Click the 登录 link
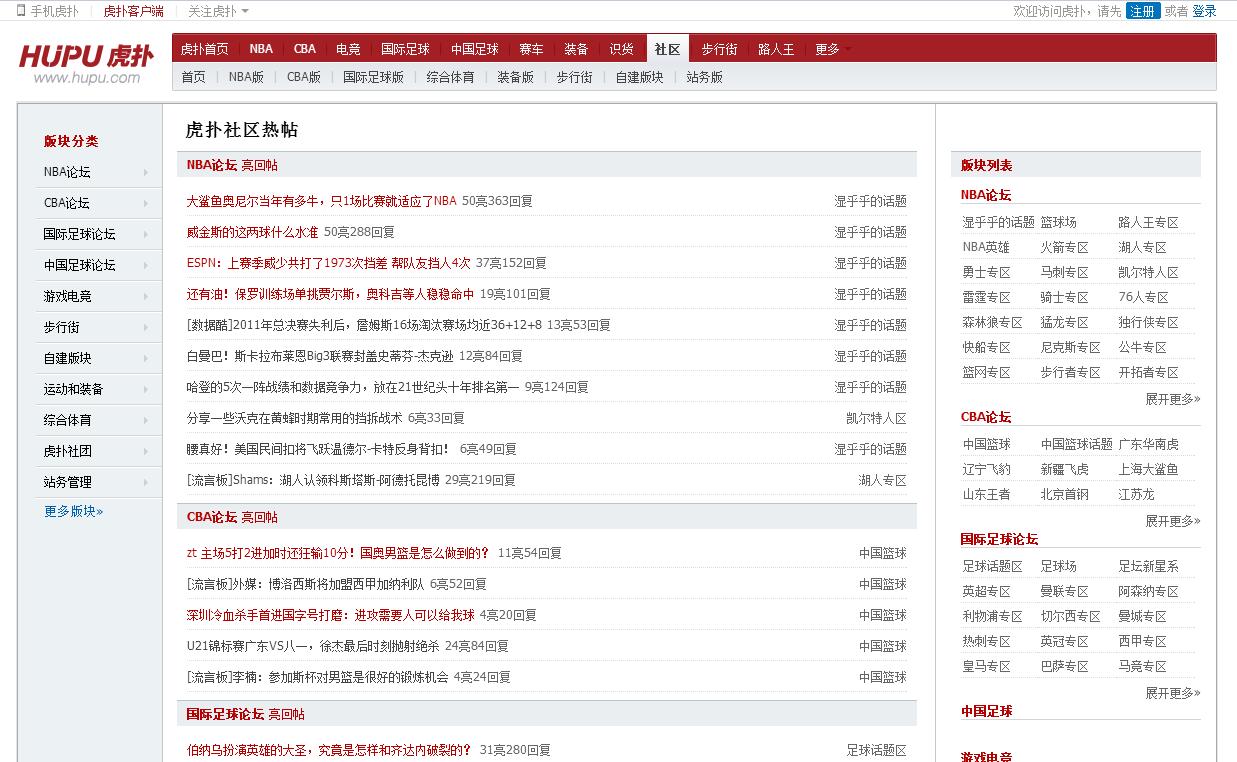 click(1204, 11)
